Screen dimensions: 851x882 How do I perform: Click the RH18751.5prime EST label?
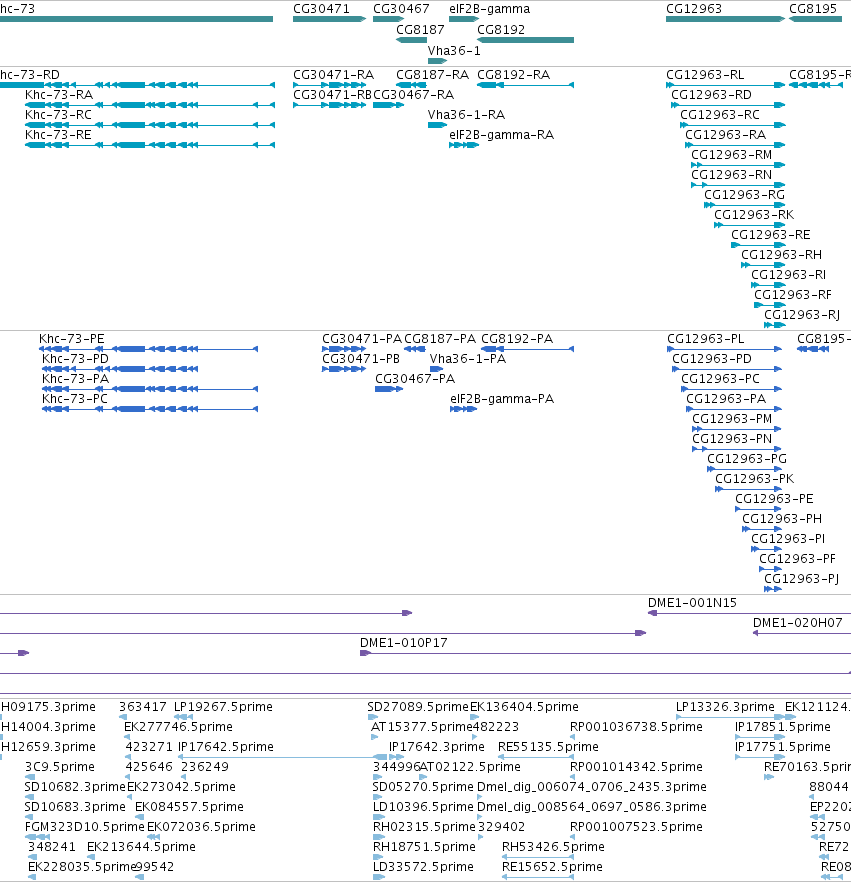coord(425,847)
